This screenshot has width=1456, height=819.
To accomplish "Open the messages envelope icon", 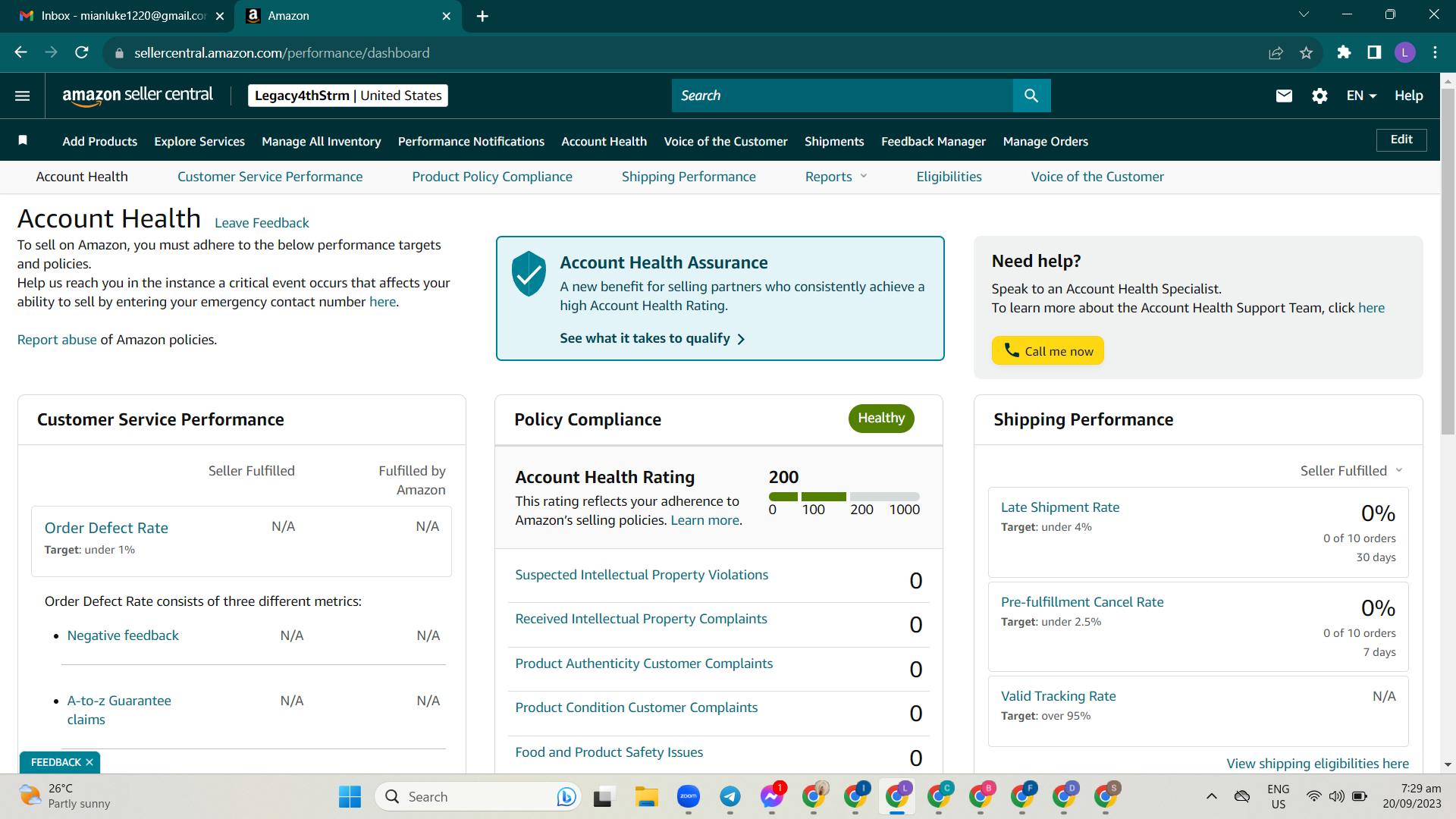I will 1284,96.
